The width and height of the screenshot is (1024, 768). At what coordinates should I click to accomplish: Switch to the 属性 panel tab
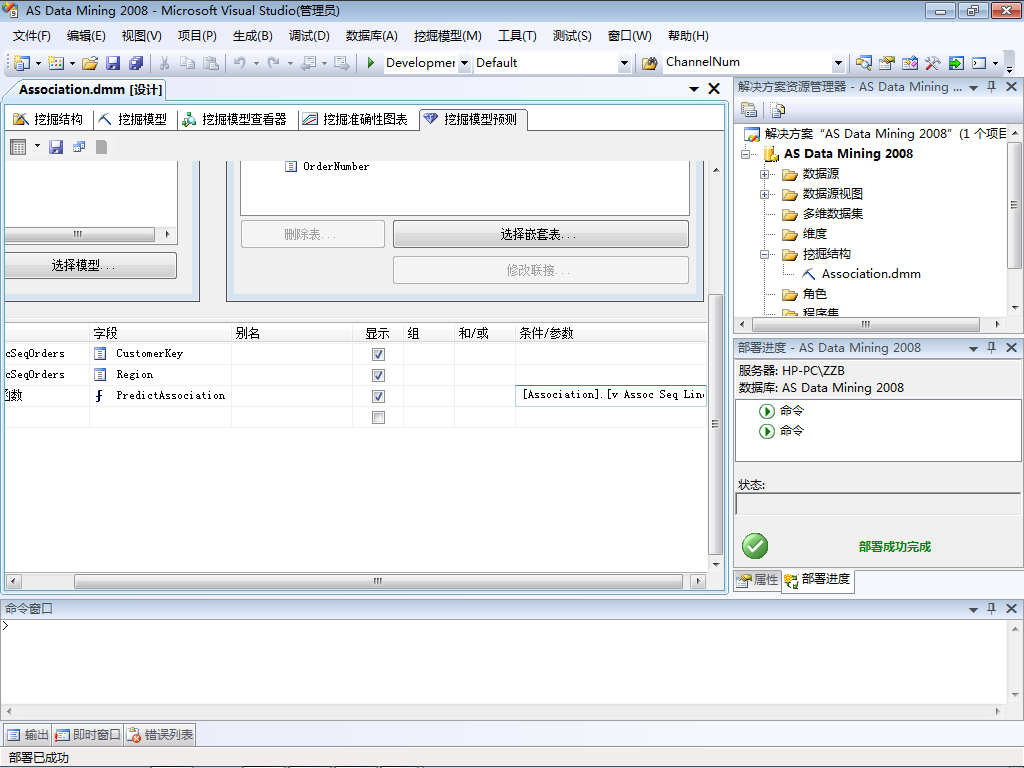coord(758,579)
